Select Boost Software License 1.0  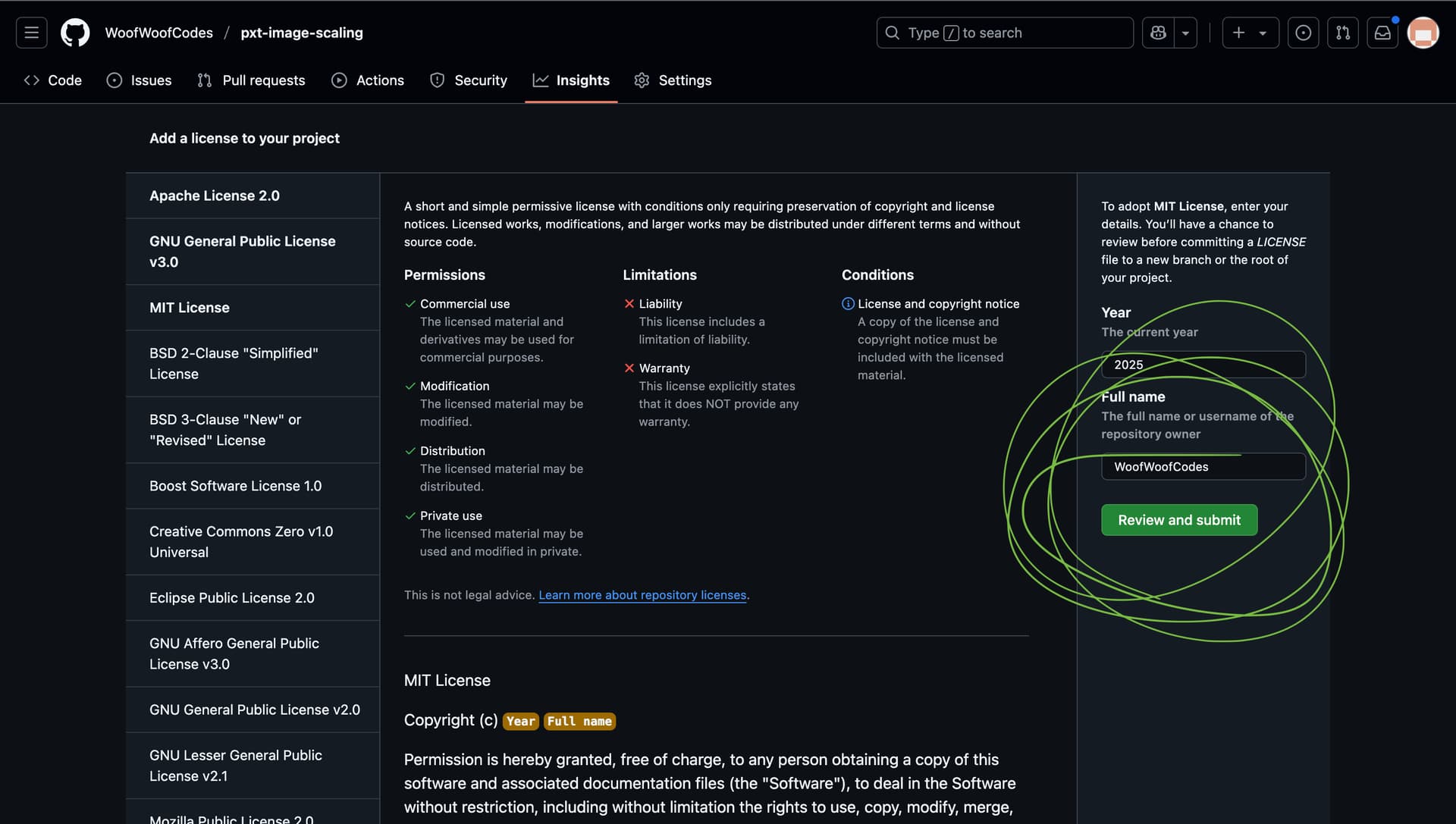click(x=253, y=486)
